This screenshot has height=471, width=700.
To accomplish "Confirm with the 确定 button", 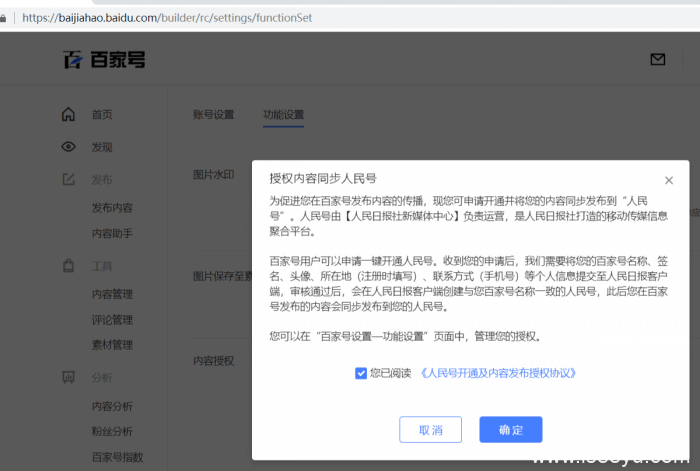I will point(511,429).
